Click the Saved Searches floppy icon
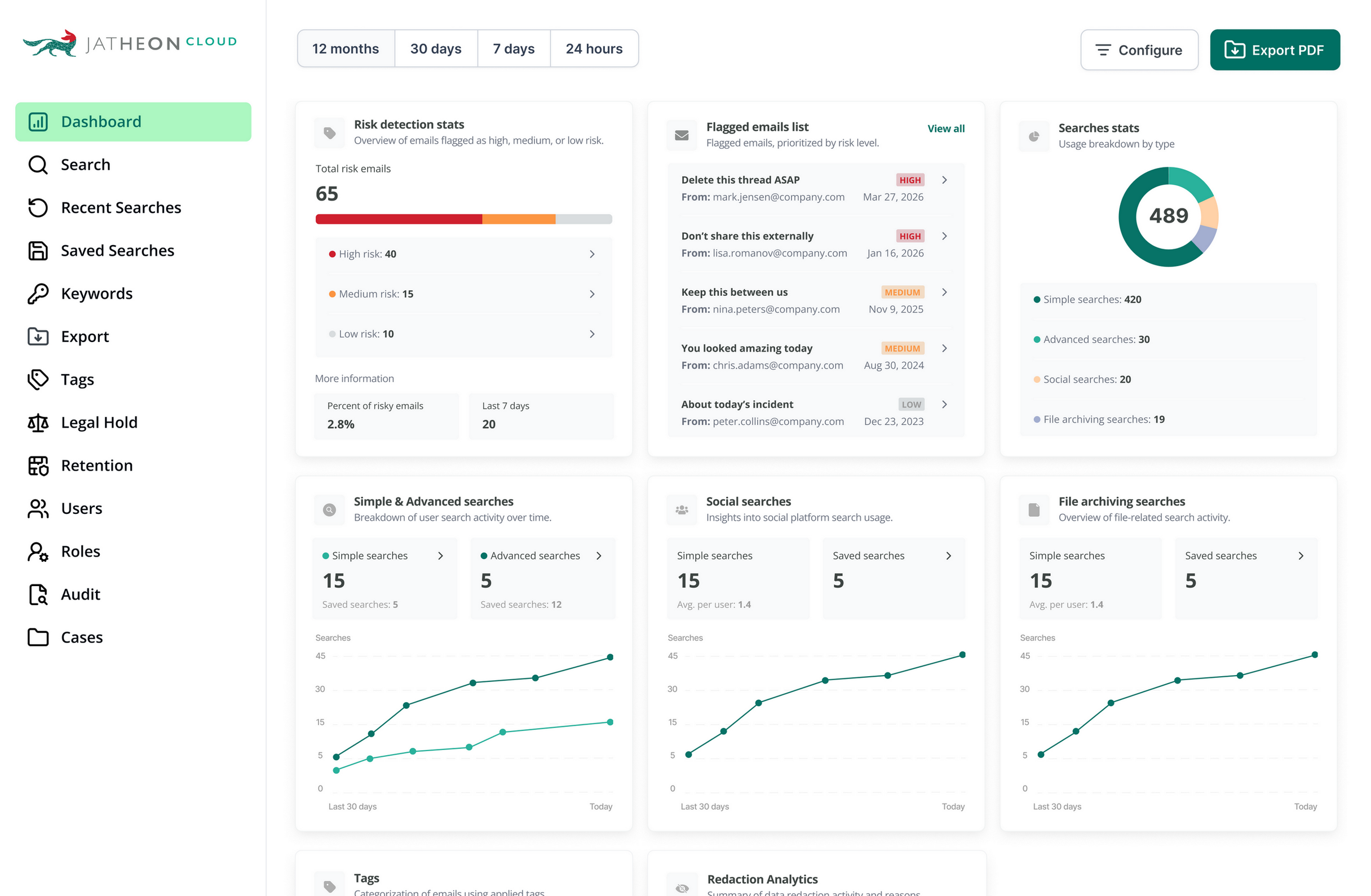 [x=38, y=251]
